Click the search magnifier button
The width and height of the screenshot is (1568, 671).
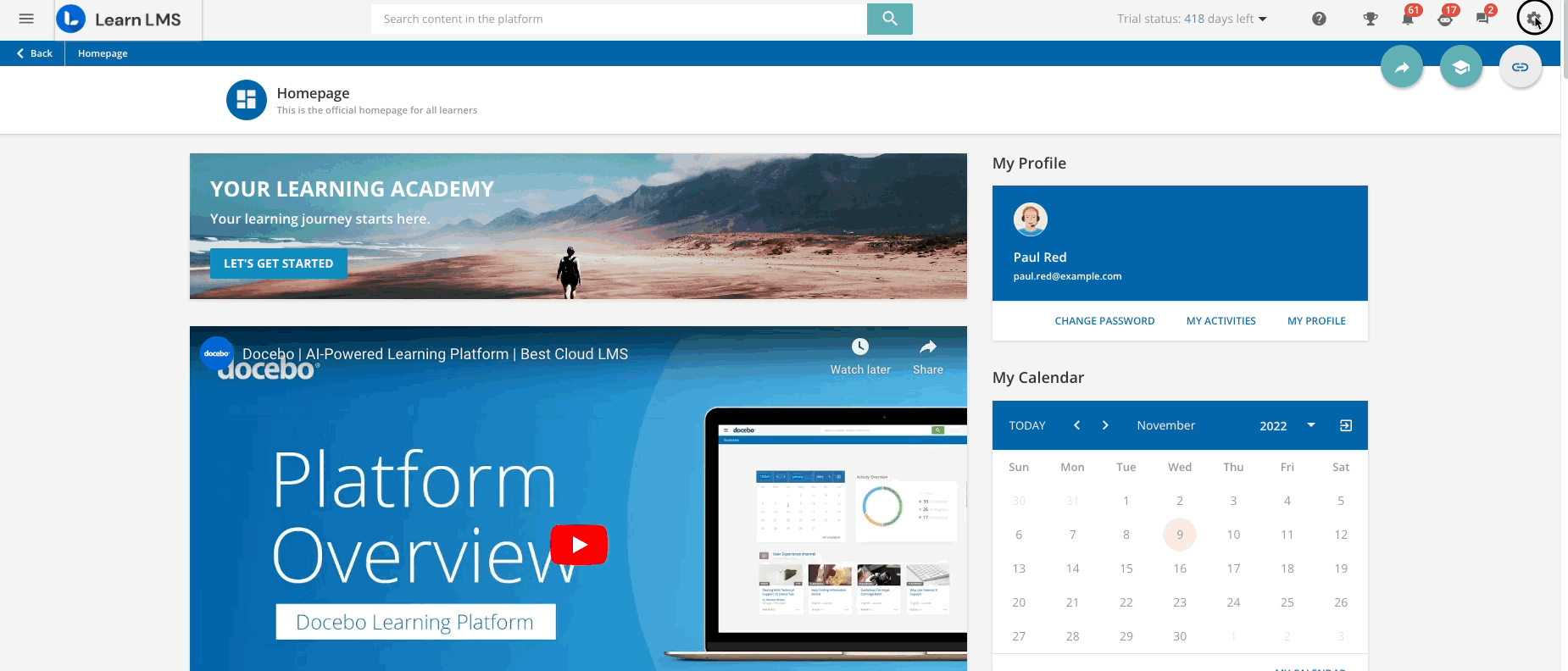coord(890,19)
